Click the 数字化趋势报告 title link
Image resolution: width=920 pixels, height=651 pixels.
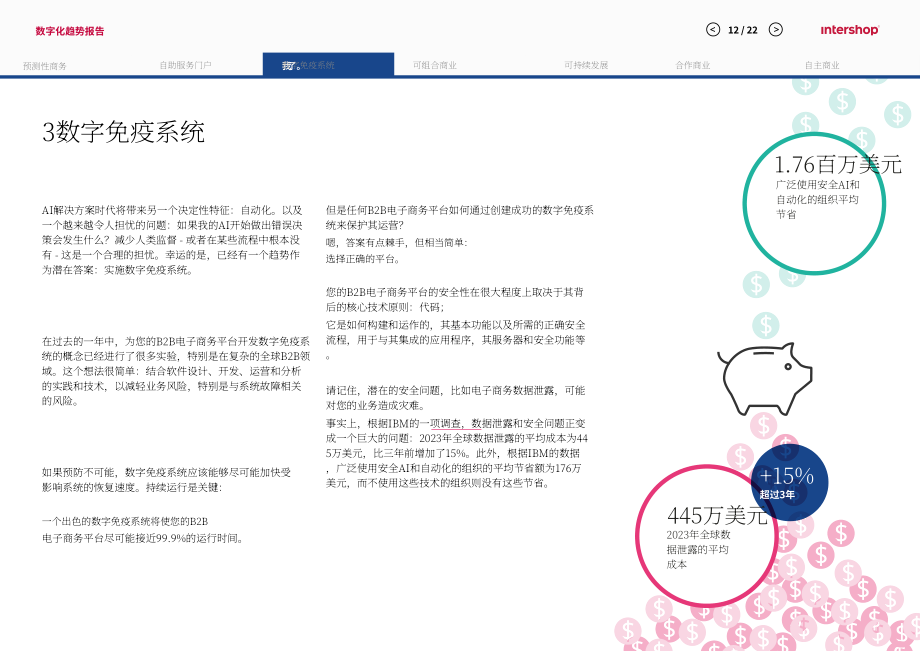point(70,31)
